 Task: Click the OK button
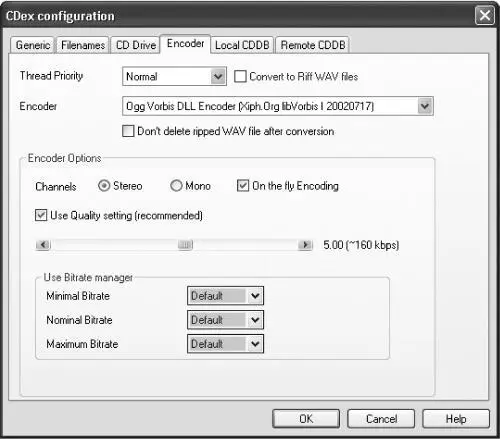tap(306, 419)
